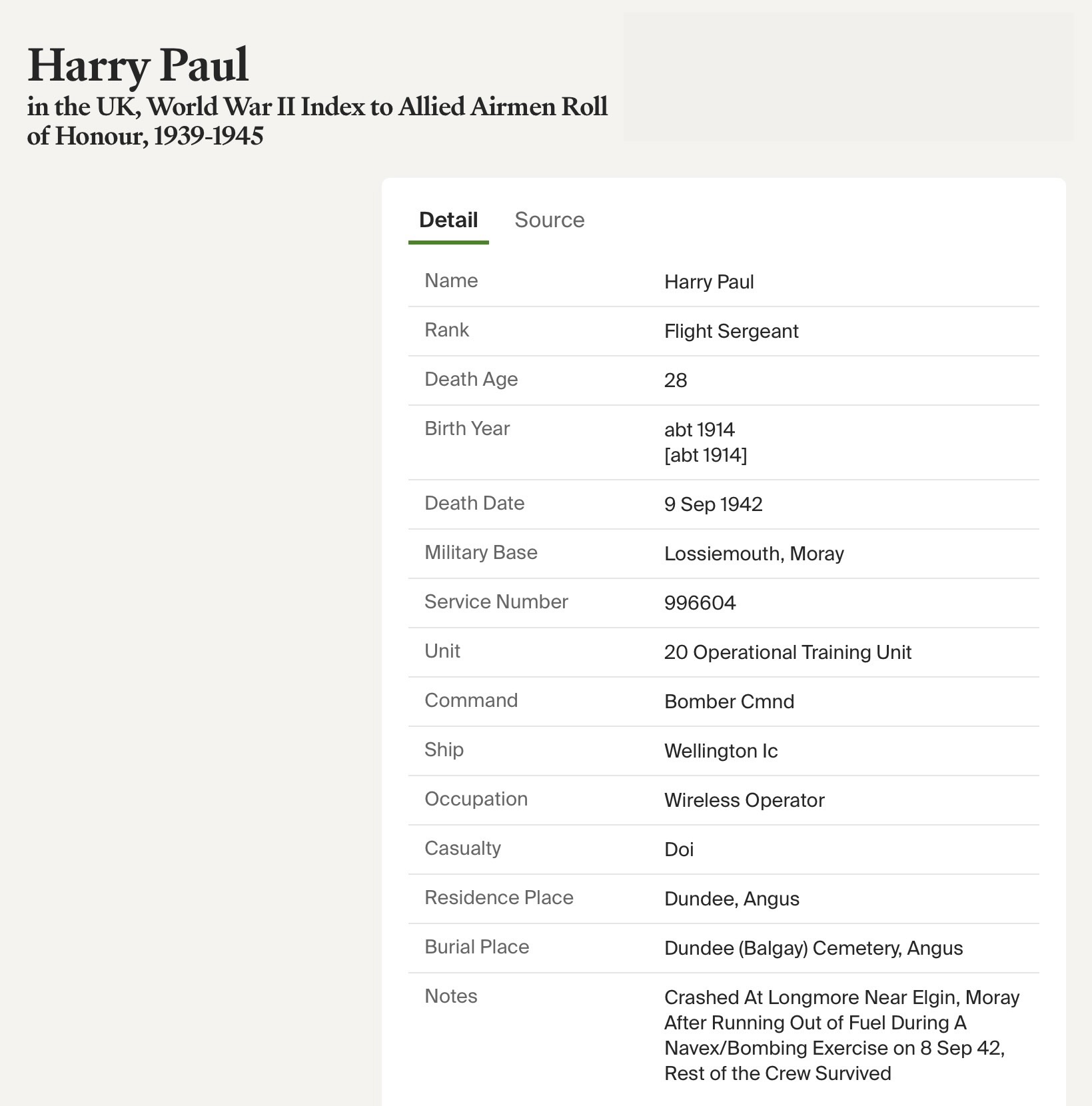Click the blank placeholder panel beside the heading
This screenshot has height=1106, width=1092.
tap(848, 77)
